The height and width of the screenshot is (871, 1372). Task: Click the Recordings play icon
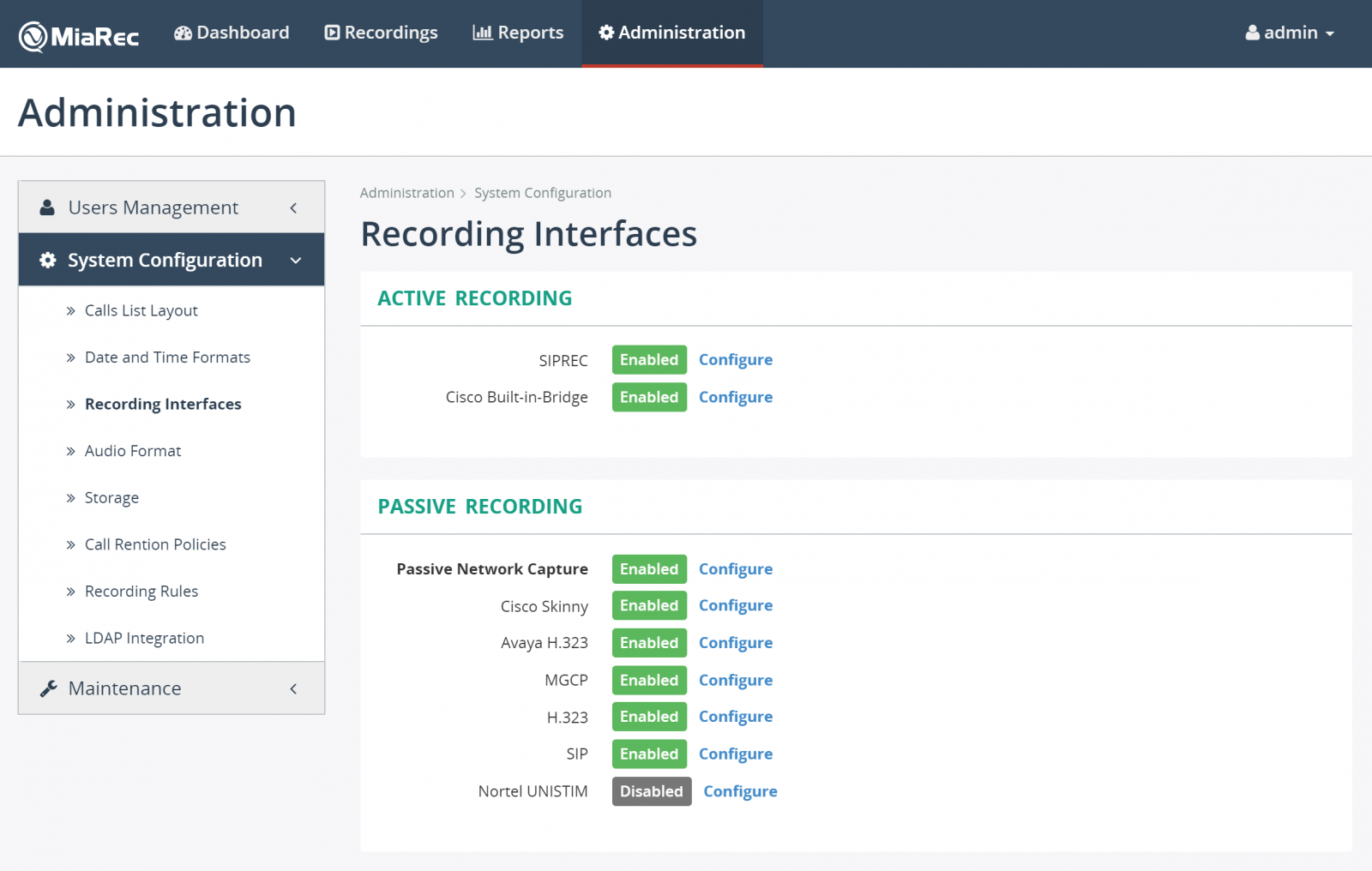[x=332, y=33]
